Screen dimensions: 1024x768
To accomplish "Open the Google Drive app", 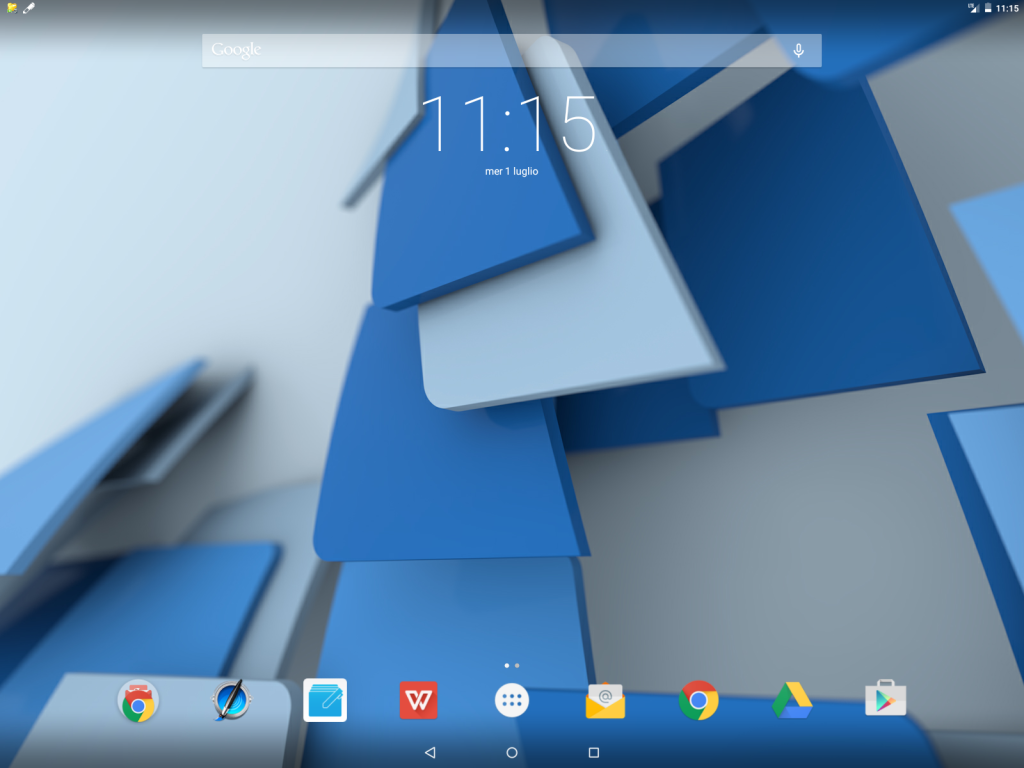I will [x=792, y=700].
